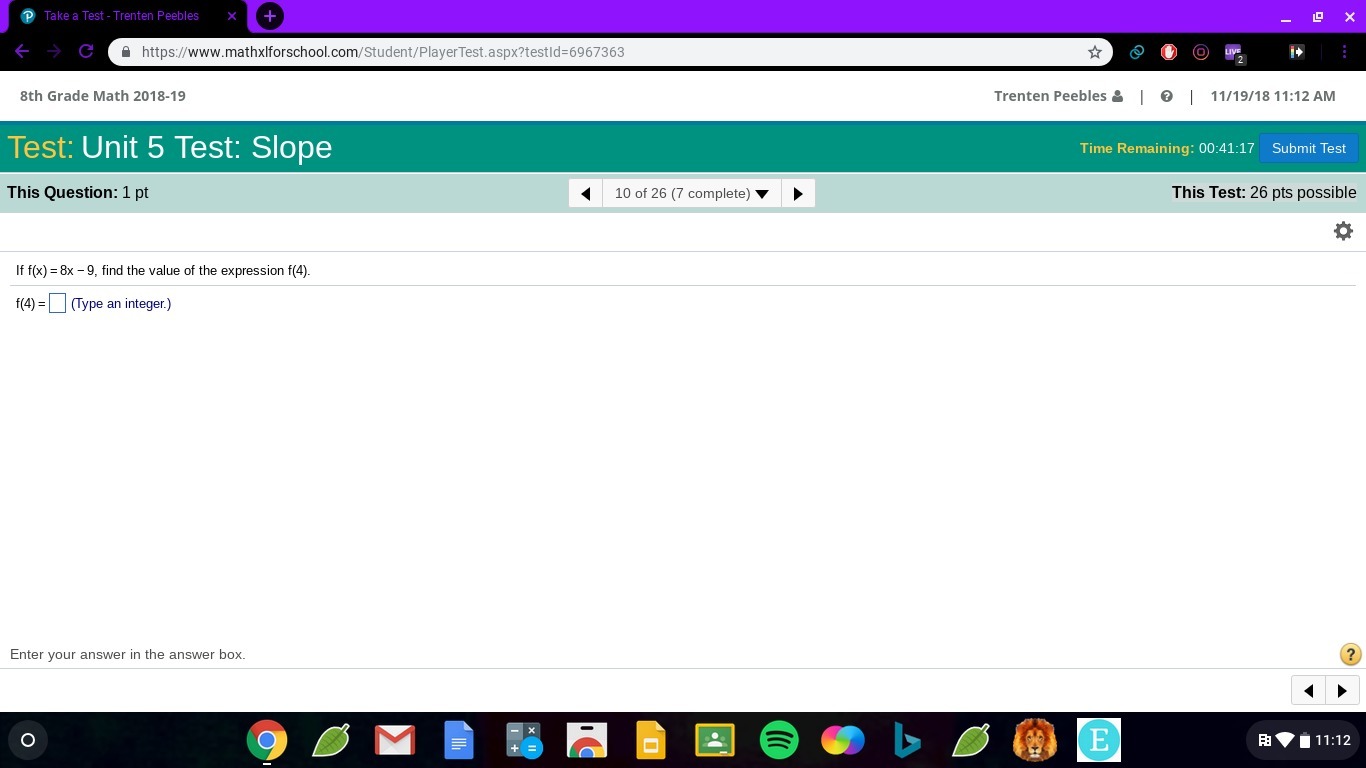Image resolution: width=1366 pixels, height=768 pixels.
Task: Click the 'Time Remaining' timer text
Action: pos(1167,148)
